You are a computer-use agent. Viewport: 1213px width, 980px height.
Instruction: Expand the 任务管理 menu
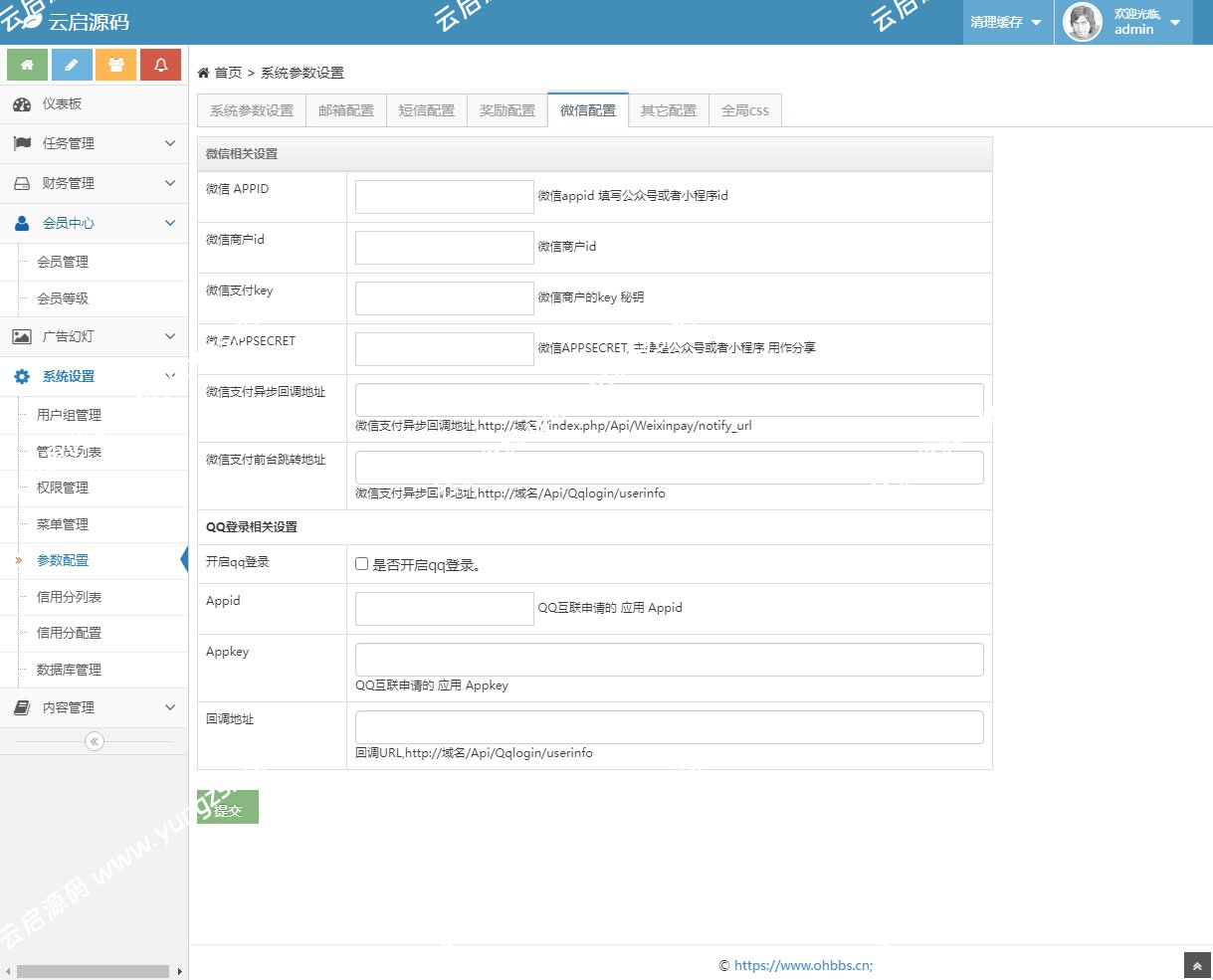94,143
